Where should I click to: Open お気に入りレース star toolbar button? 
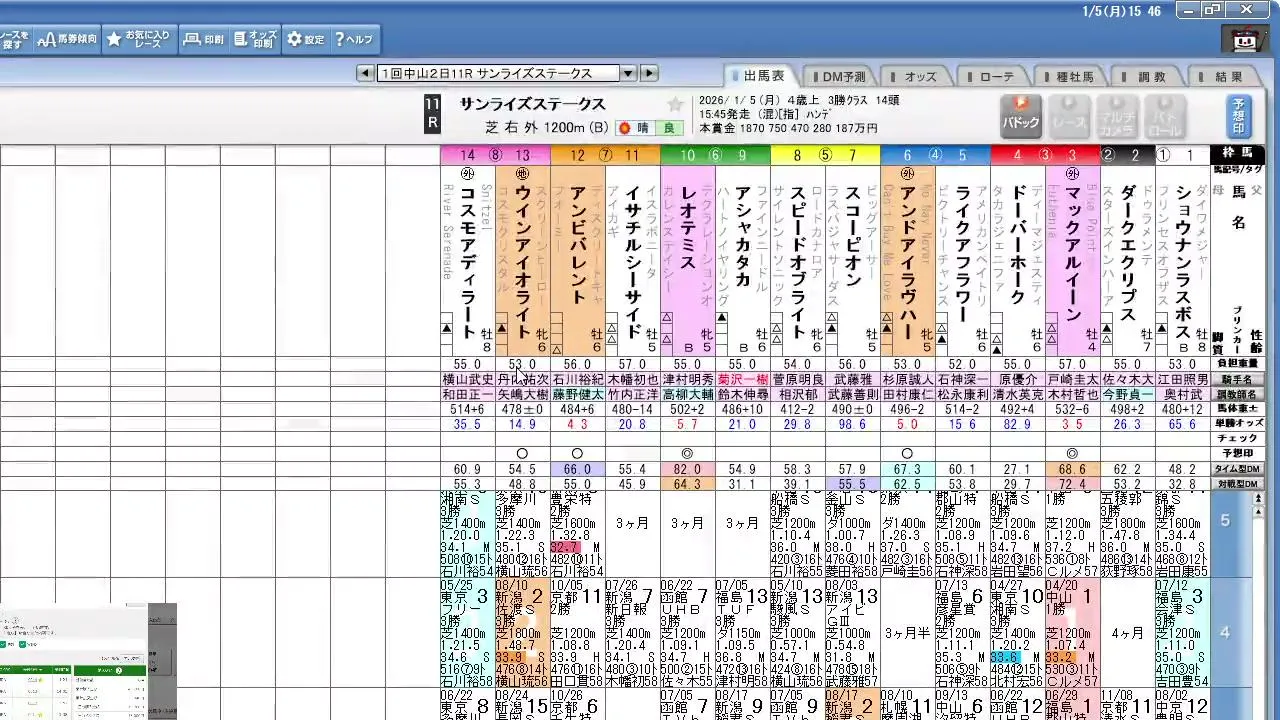tap(140, 39)
